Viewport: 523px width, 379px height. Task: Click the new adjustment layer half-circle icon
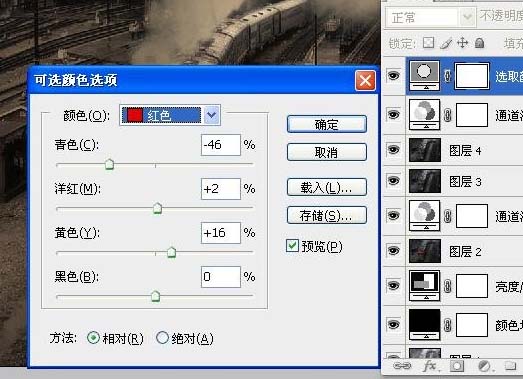pos(484,366)
